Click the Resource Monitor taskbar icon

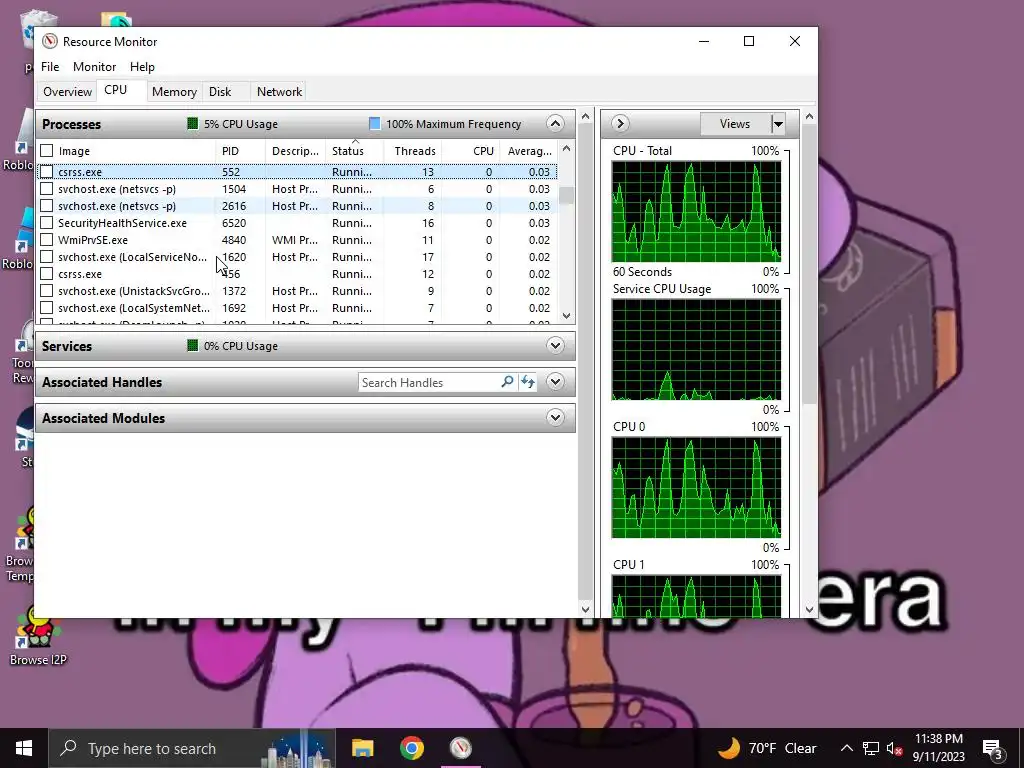coord(460,748)
